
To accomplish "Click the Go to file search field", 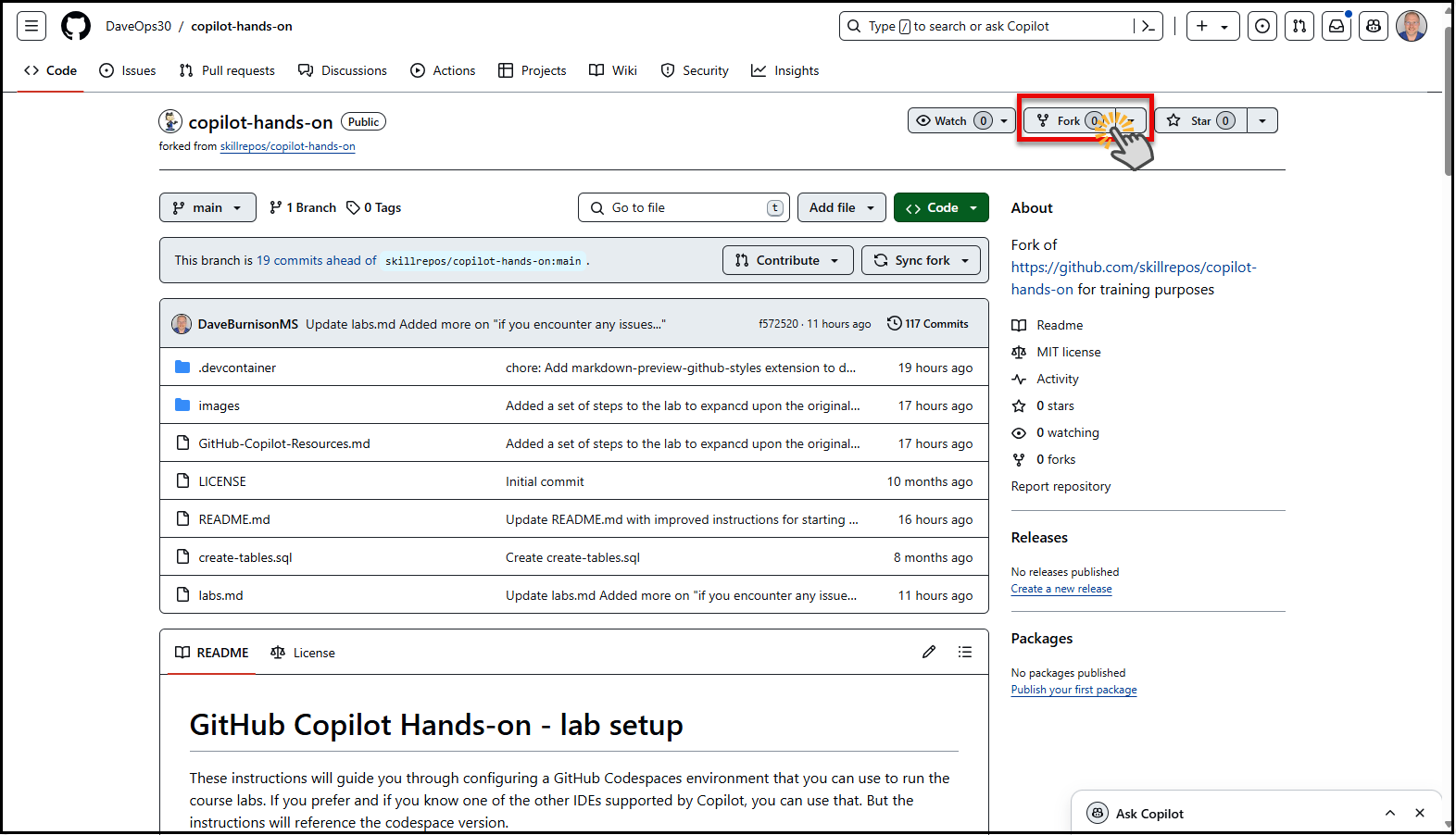I will point(684,207).
